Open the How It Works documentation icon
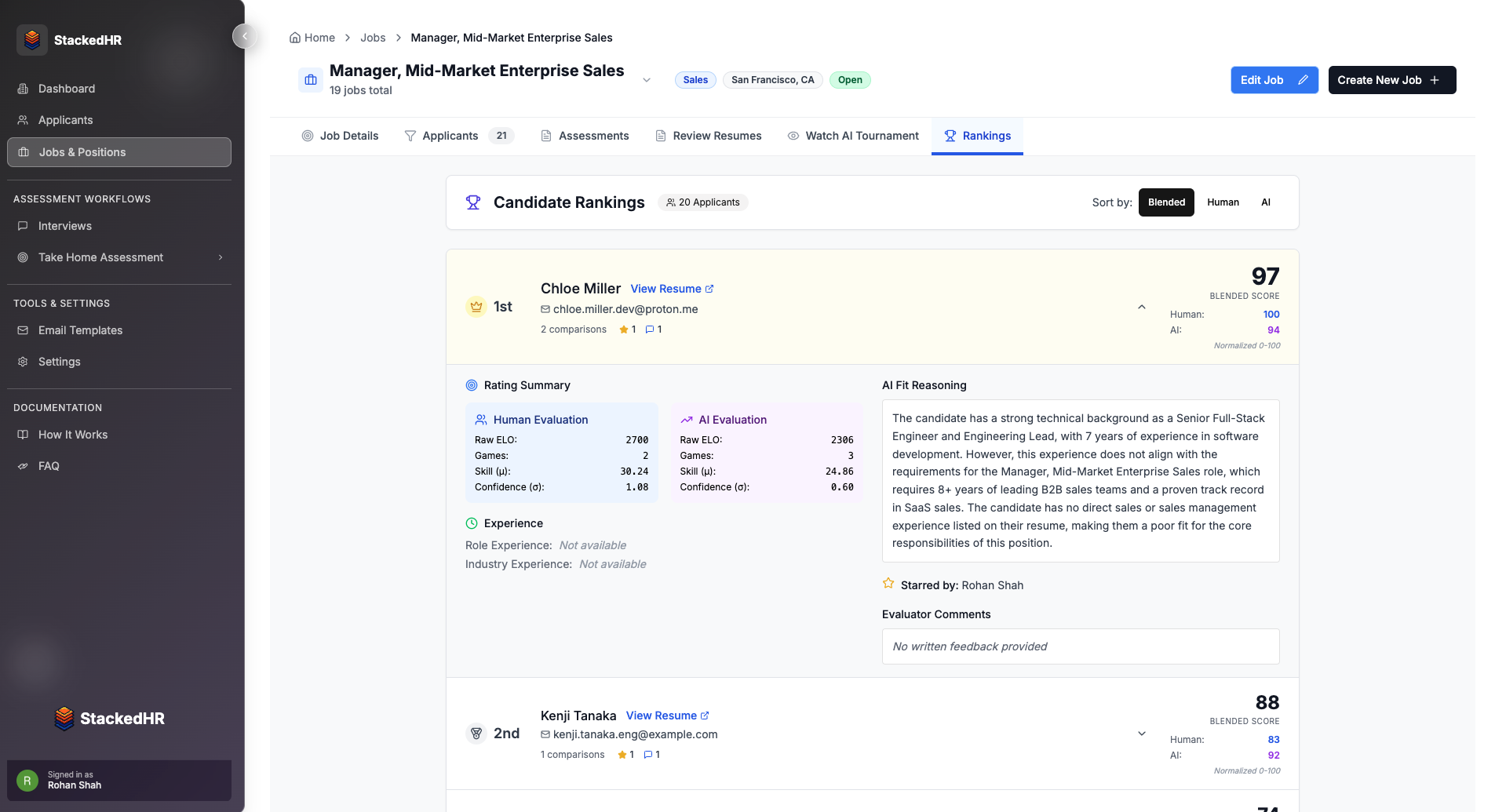1495x812 pixels. tap(23, 435)
